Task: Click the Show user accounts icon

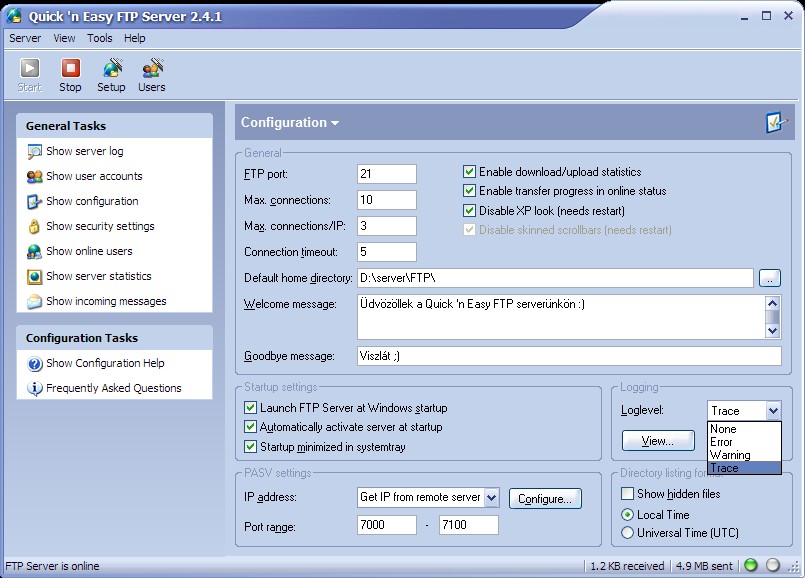Action: (34, 177)
